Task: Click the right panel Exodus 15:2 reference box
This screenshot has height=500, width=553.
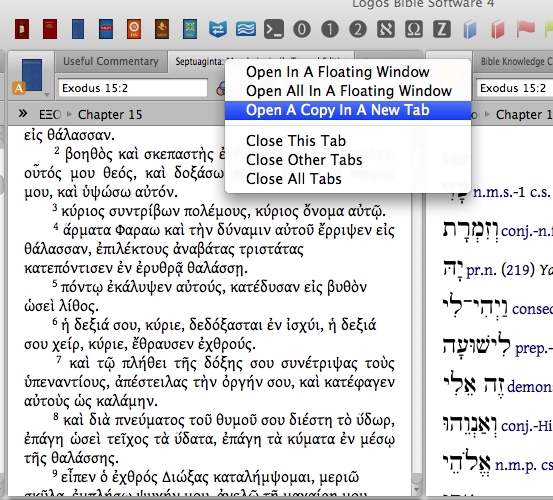Action: (515, 88)
